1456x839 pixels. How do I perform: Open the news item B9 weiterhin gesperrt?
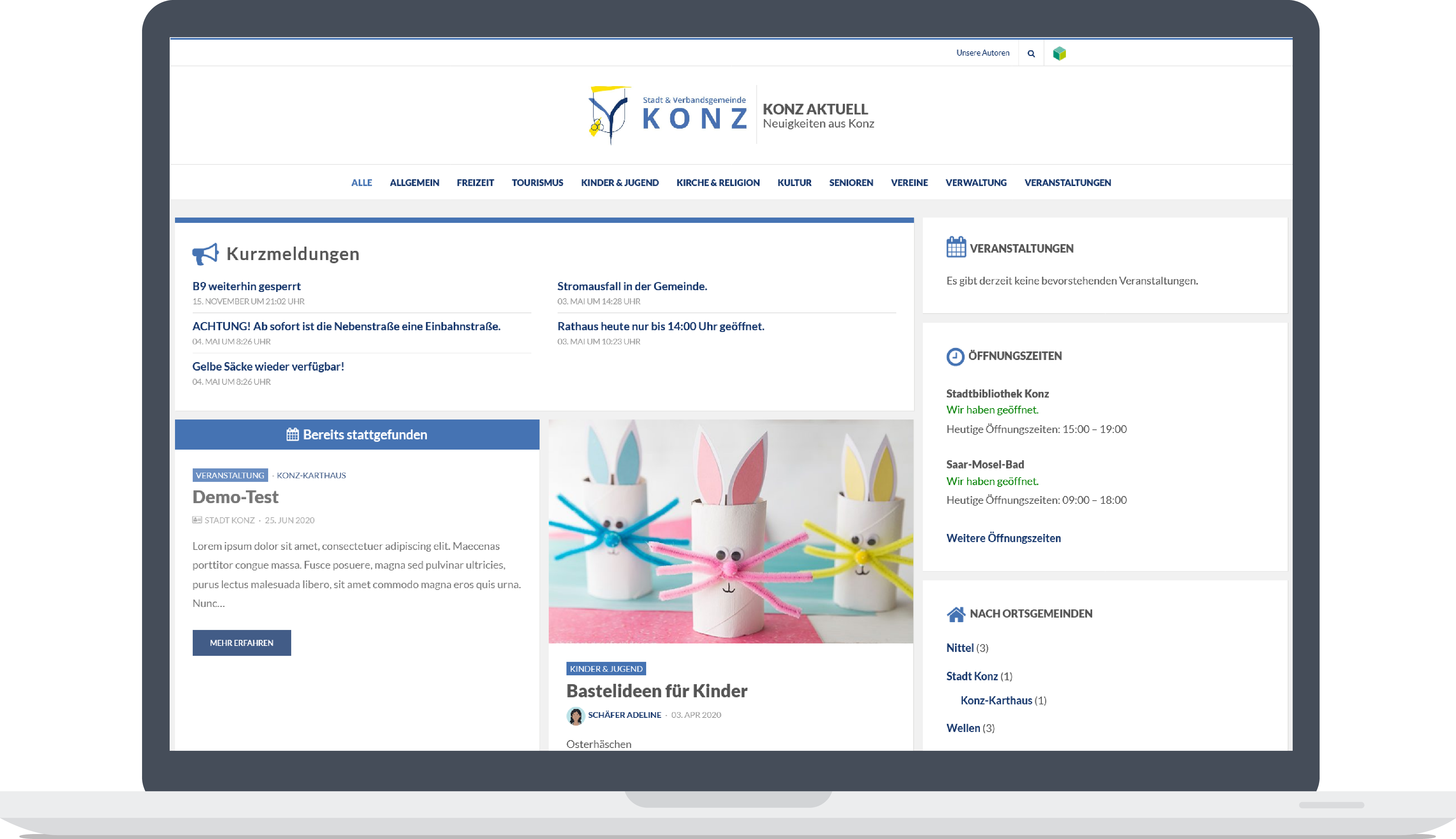pyautogui.click(x=246, y=286)
